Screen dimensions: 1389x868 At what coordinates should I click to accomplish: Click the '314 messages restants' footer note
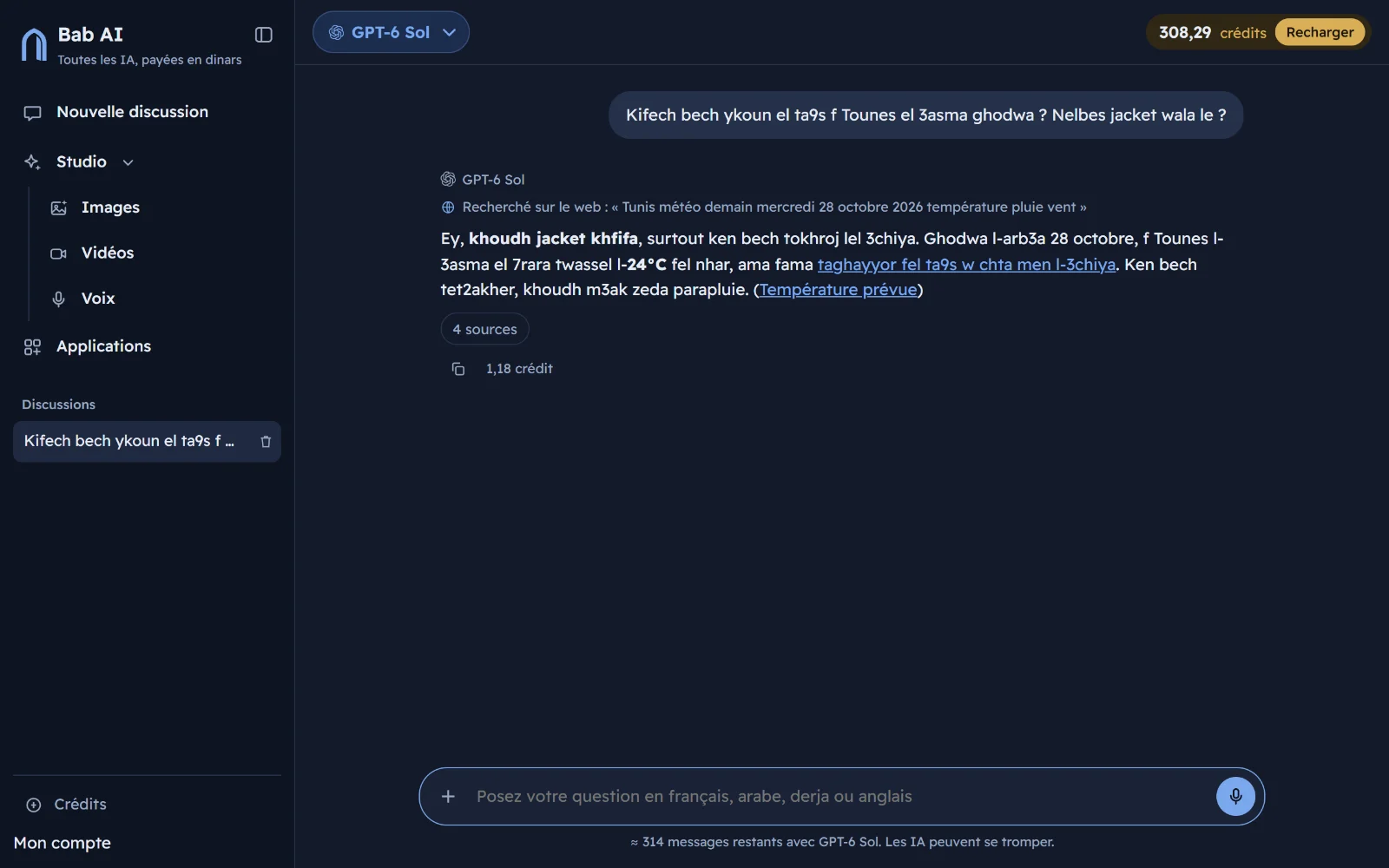[842, 842]
